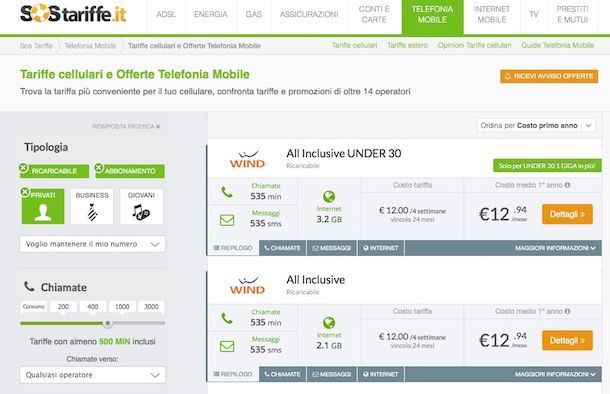Open the Energia menu item
The width and height of the screenshot is (610, 394).
210,14
